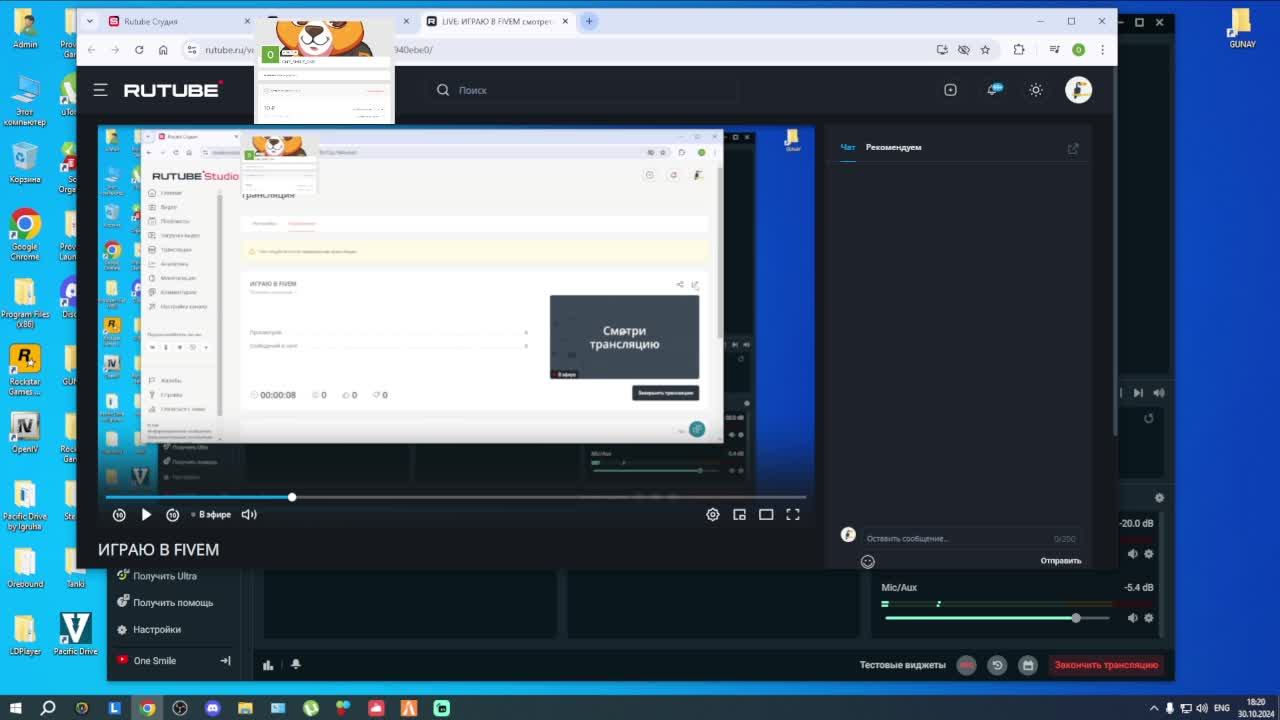Open Windows Start menu
The width and height of the screenshot is (1280, 720).
pyautogui.click(x=15, y=708)
